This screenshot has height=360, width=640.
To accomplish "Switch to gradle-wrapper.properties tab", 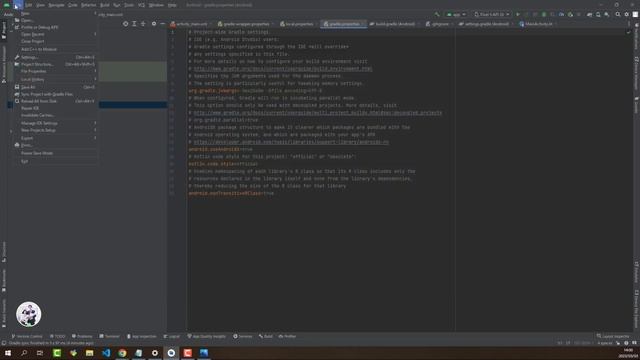I will click(245, 24).
